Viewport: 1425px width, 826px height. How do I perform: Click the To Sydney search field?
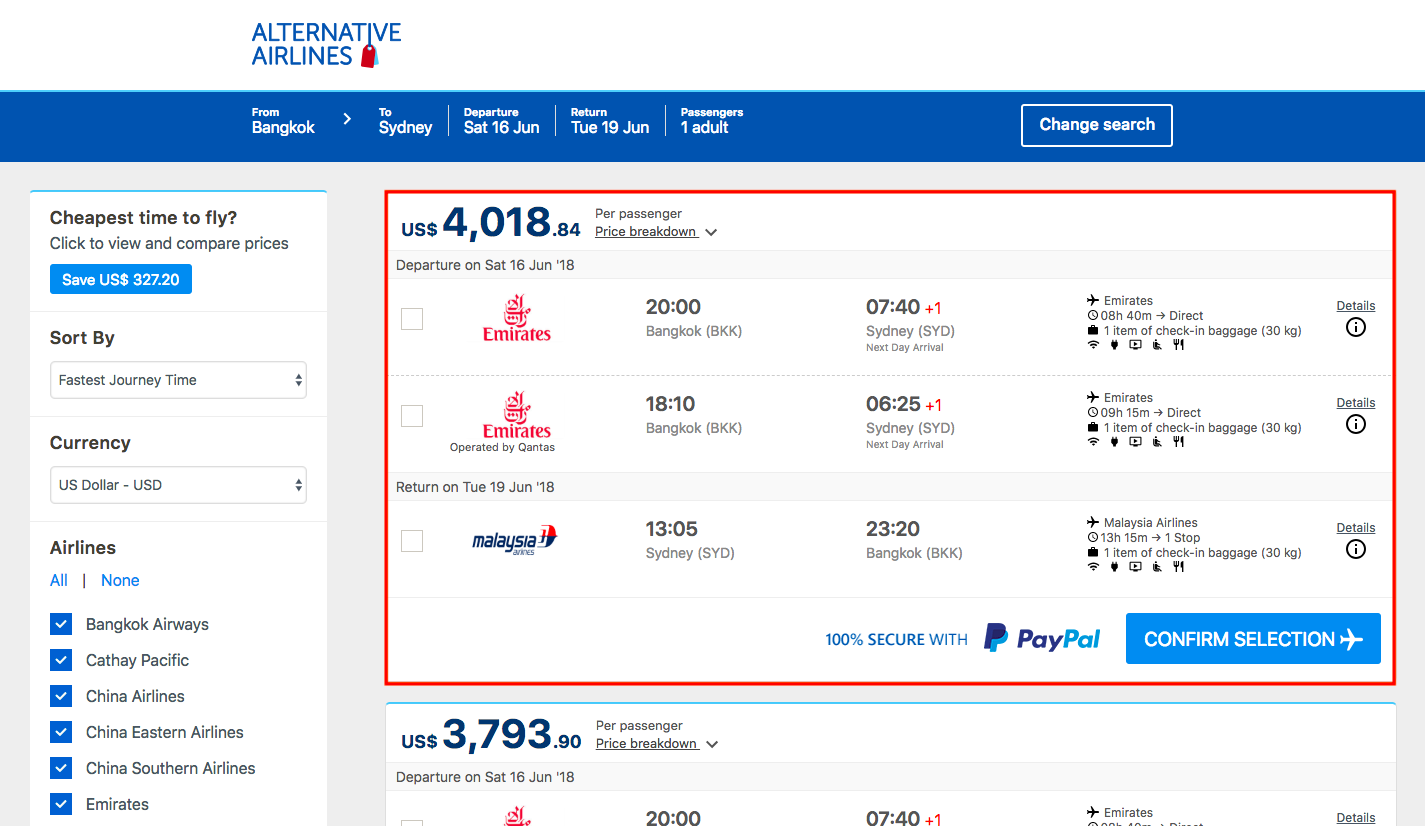[x=405, y=121]
